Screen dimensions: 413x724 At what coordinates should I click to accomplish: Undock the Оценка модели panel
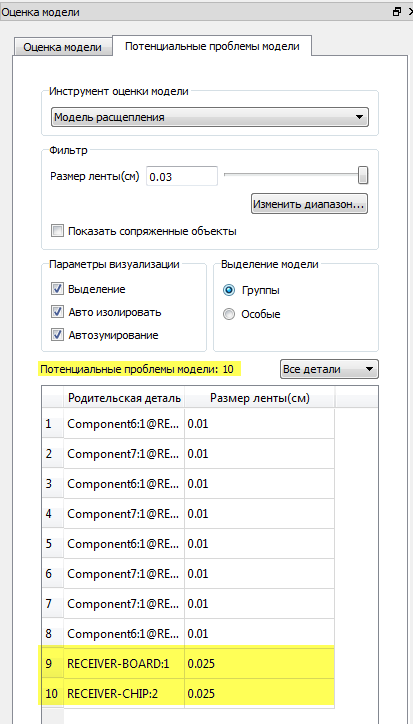click(396, 12)
